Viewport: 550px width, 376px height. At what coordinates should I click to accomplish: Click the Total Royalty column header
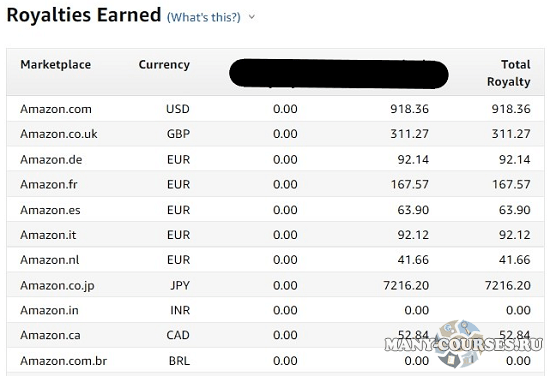coord(509,73)
